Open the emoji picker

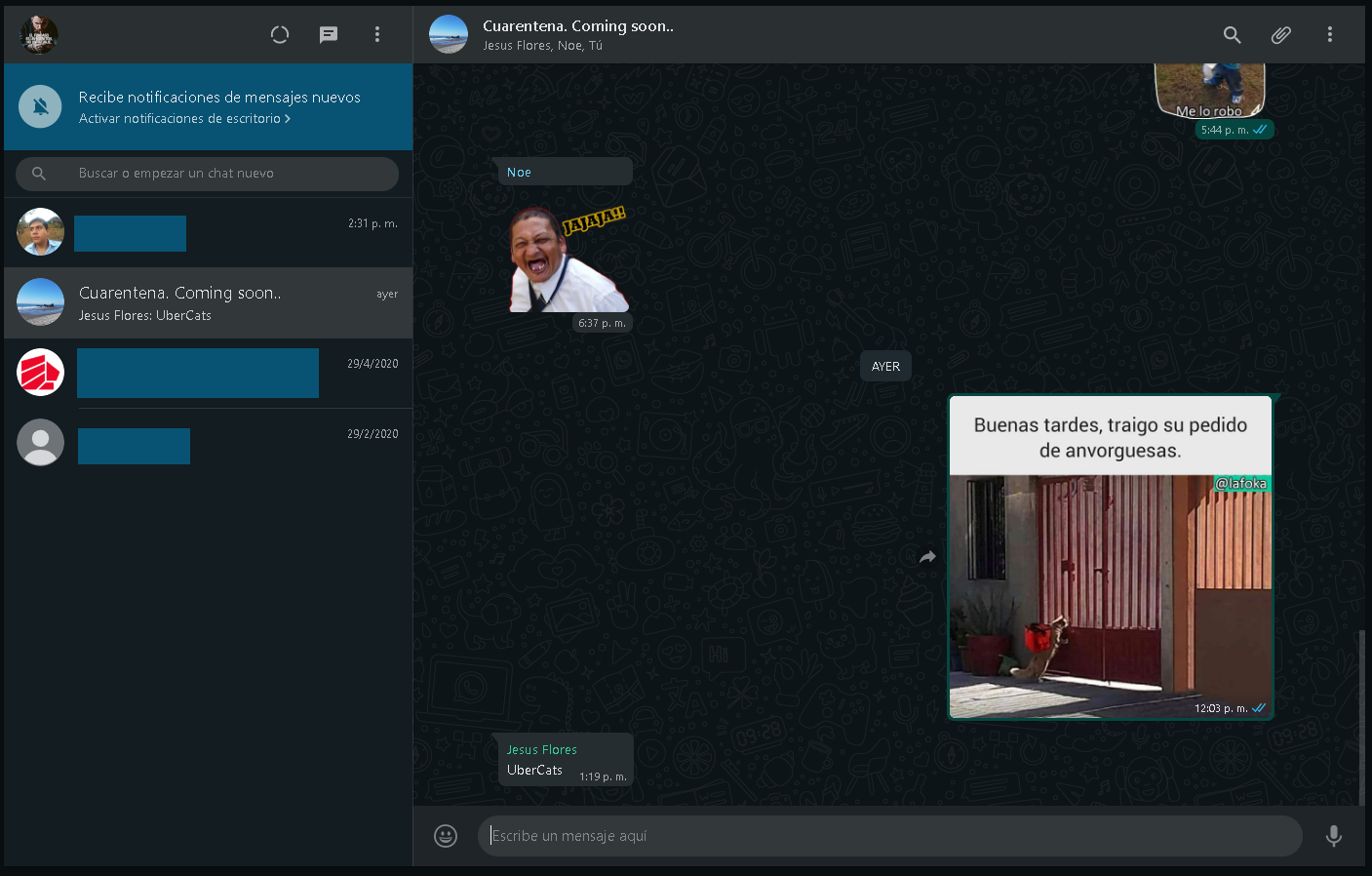(x=446, y=836)
